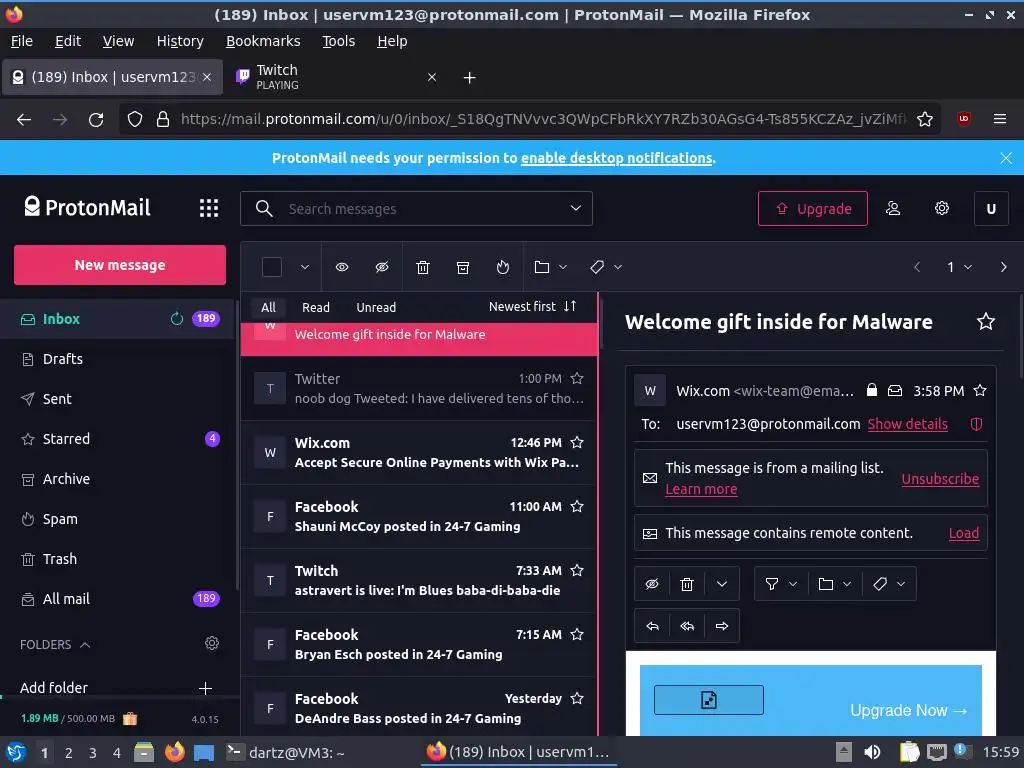Open the Spam folder
Image resolution: width=1024 pixels, height=768 pixels.
point(60,519)
